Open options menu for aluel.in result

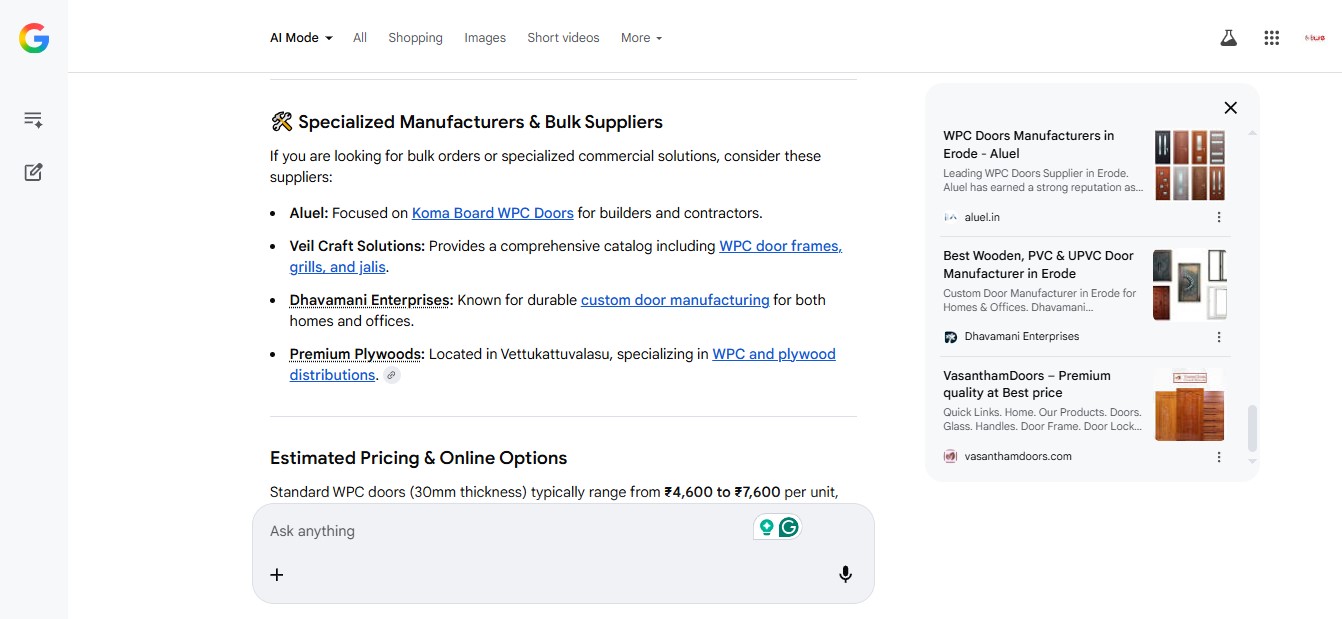tap(1219, 217)
